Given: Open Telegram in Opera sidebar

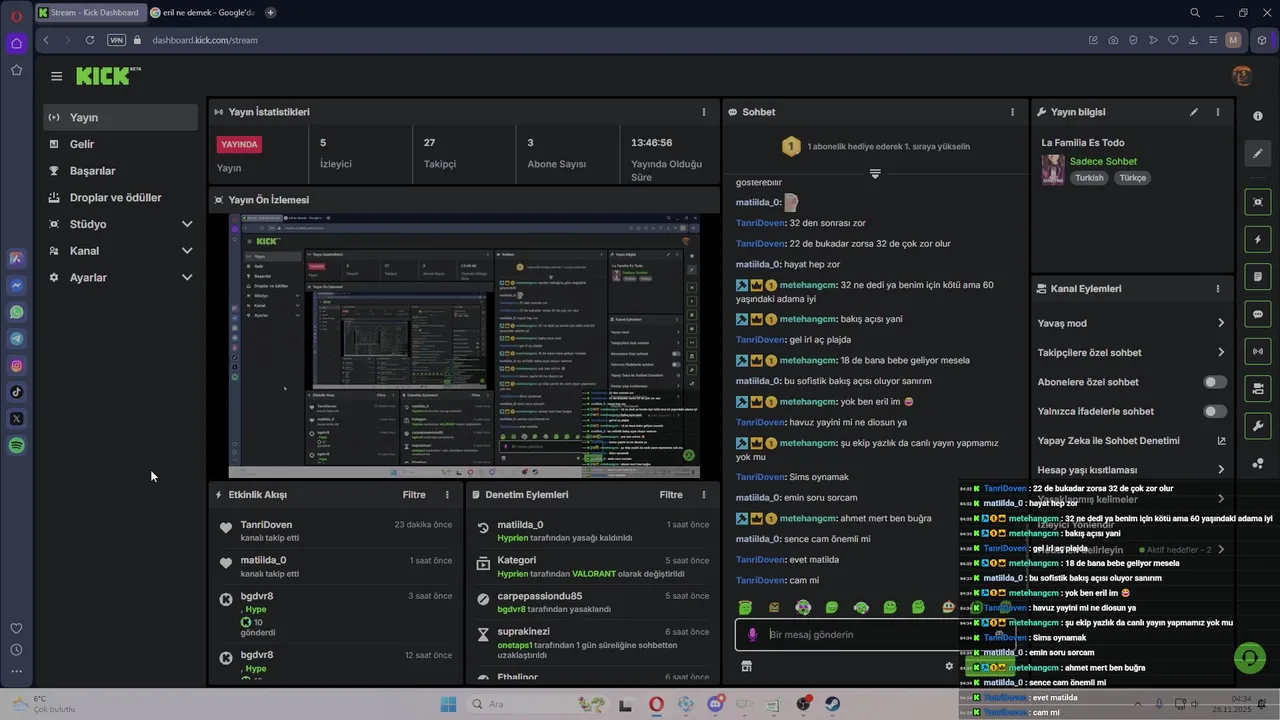Looking at the screenshot, I should click(x=16, y=339).
